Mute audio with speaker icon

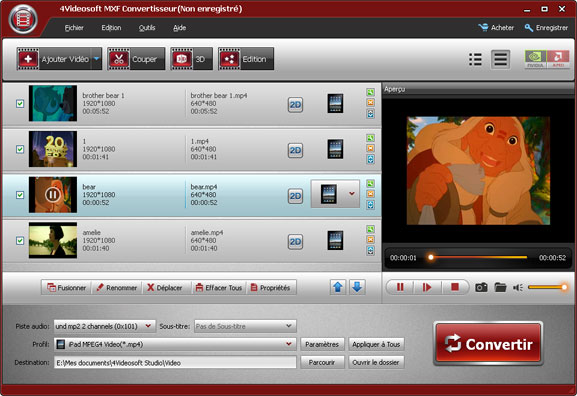[x=518, y=287]
